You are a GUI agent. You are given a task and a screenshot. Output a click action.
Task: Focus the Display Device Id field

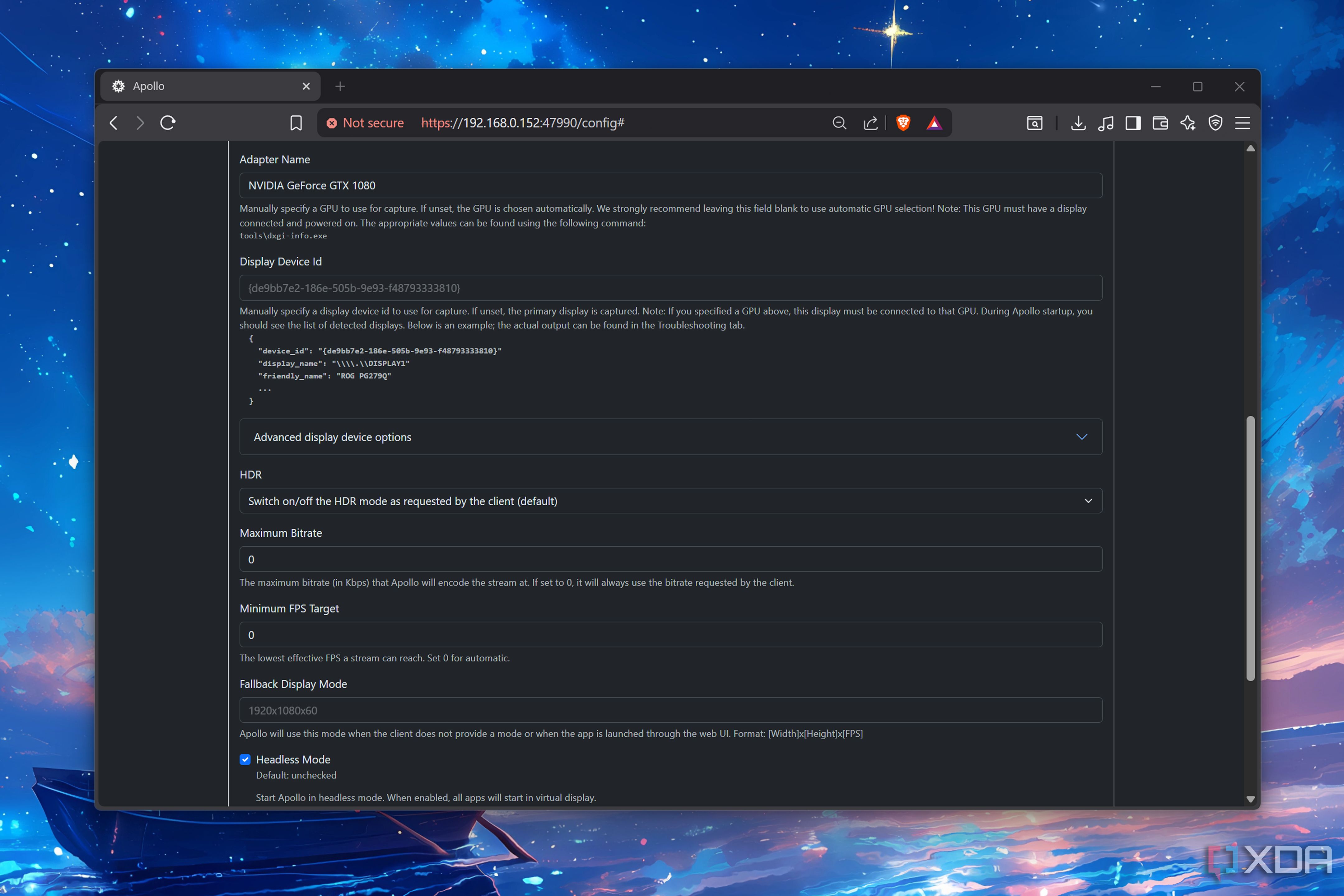click(x=671, y=288)
